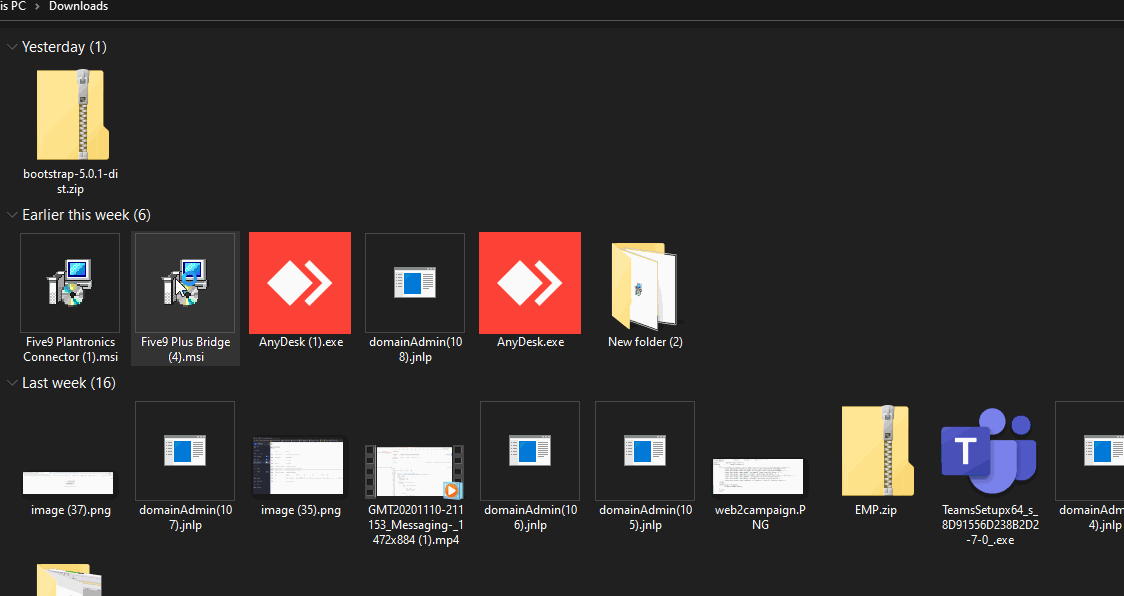This screenshot has height=596, width=1124.
Task: Select Five9 Plus Bridge (4).msi installer icon
Action: pyautogui.click(x=185, y=283)
